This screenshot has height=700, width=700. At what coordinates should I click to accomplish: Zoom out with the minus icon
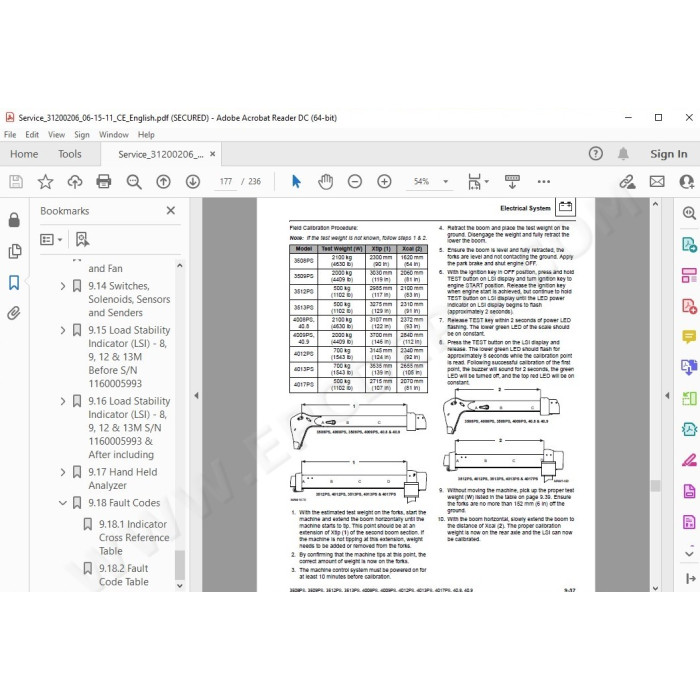click(355, 181)
